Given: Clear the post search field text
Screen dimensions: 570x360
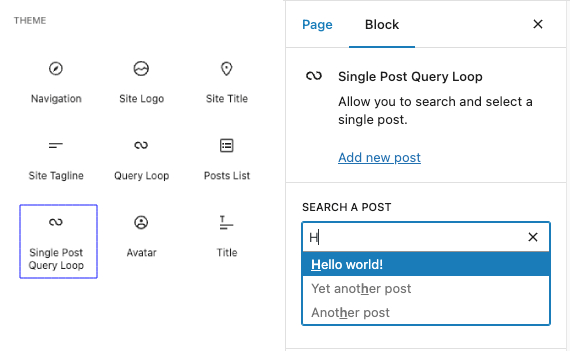Looking at the screenshot, I should click(533, 237).
